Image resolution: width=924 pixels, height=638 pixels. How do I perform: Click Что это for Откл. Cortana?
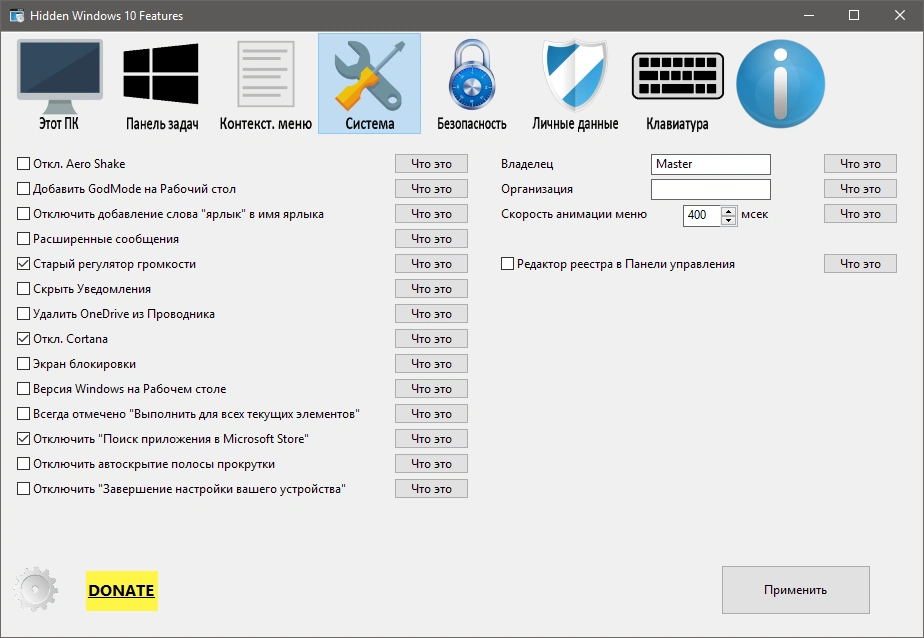point(431,339)
